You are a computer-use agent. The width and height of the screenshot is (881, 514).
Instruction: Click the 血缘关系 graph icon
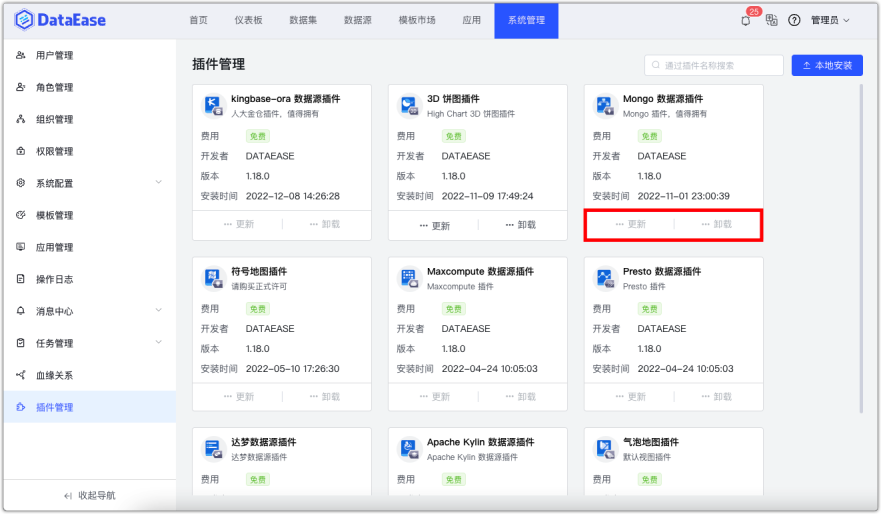tap(21, 375)
